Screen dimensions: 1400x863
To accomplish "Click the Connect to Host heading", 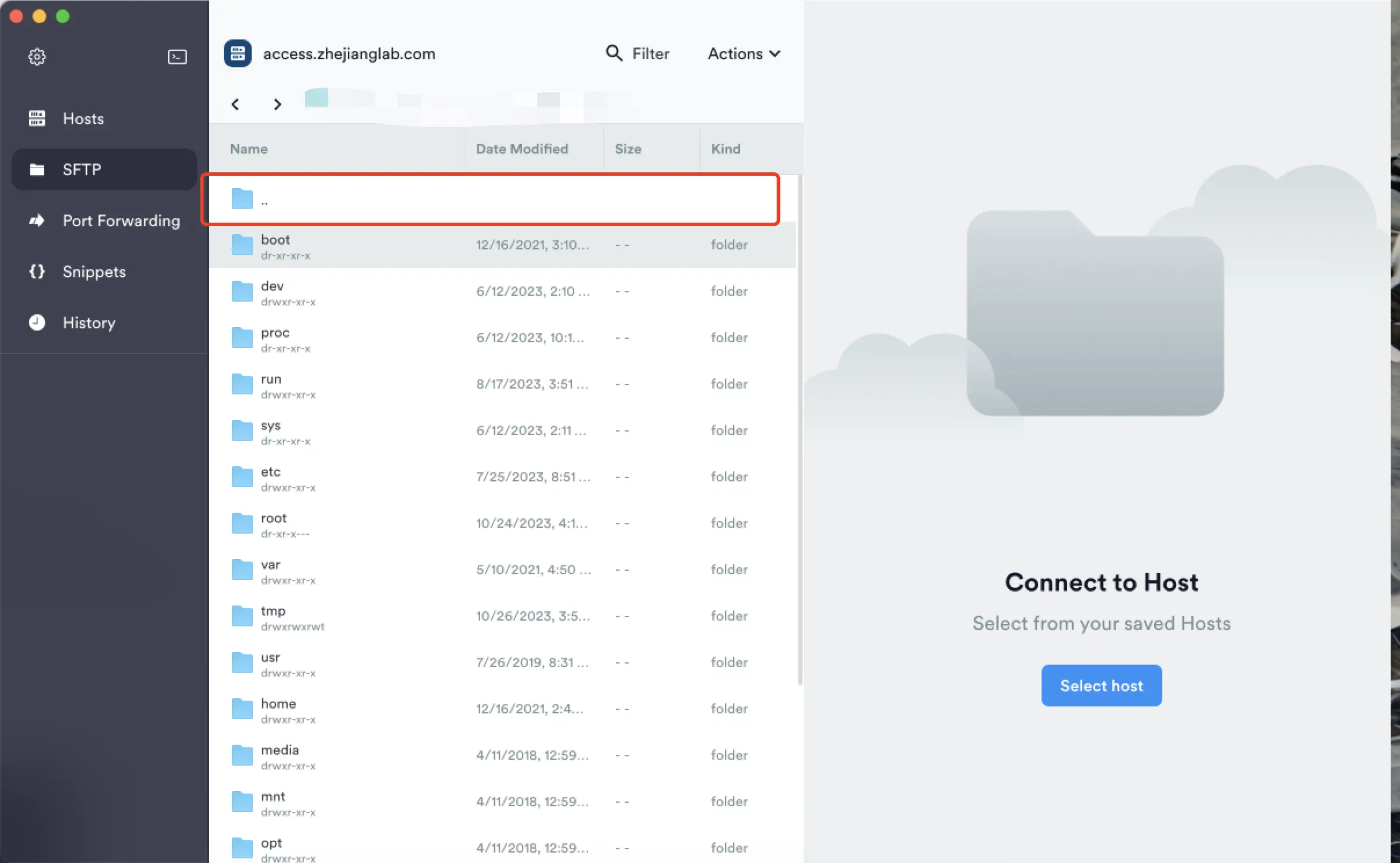I will (x=1101, y=582).
